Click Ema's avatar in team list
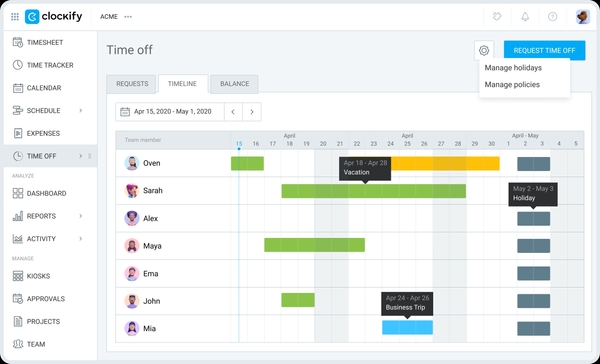The image size is (600, 364). coord(132,273)
